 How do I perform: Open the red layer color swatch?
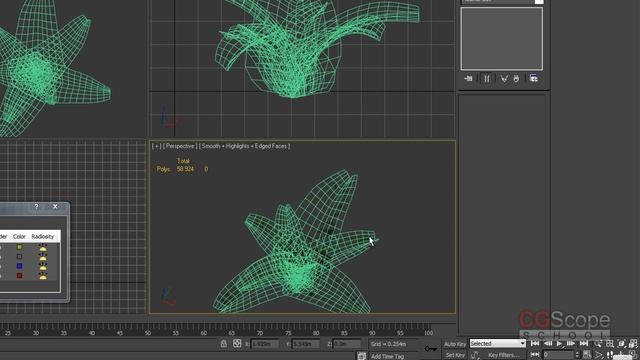tap(19, 276)
